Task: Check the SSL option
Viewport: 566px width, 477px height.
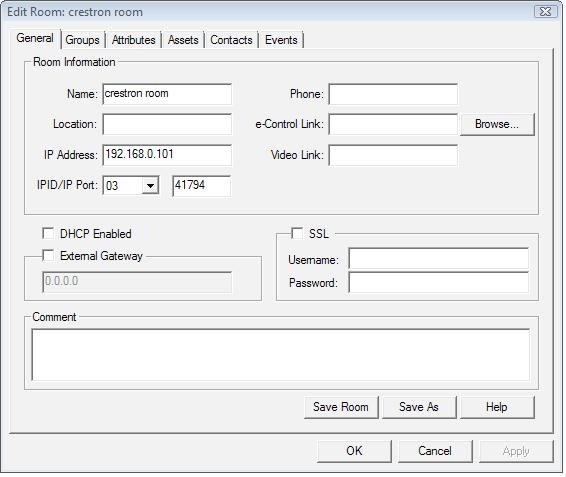Action: 297,233
